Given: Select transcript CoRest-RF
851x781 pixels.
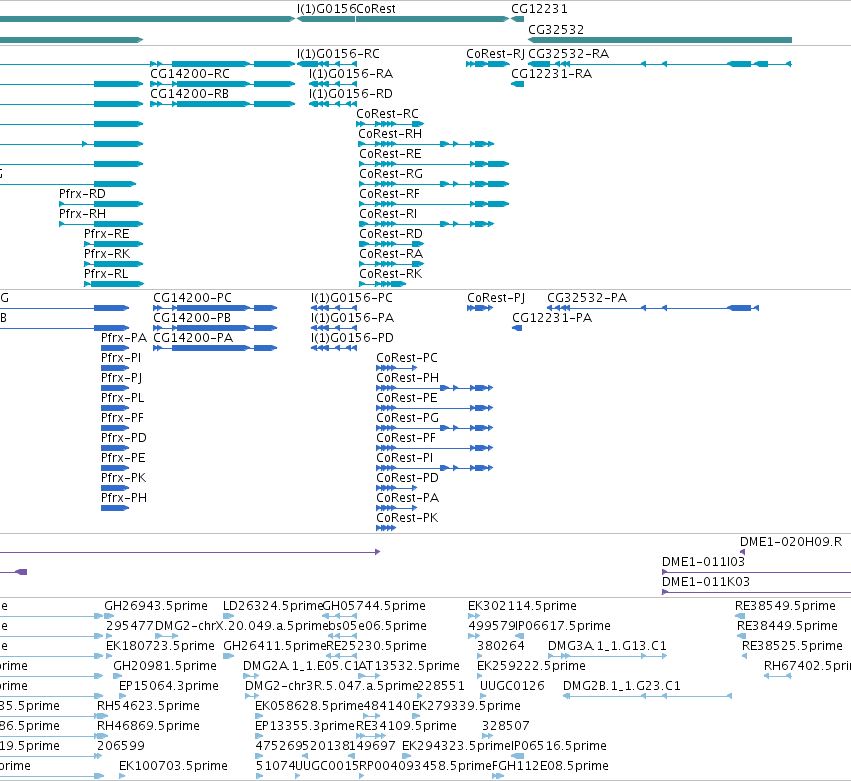Looking at the screenshot, I should [434, 205].
